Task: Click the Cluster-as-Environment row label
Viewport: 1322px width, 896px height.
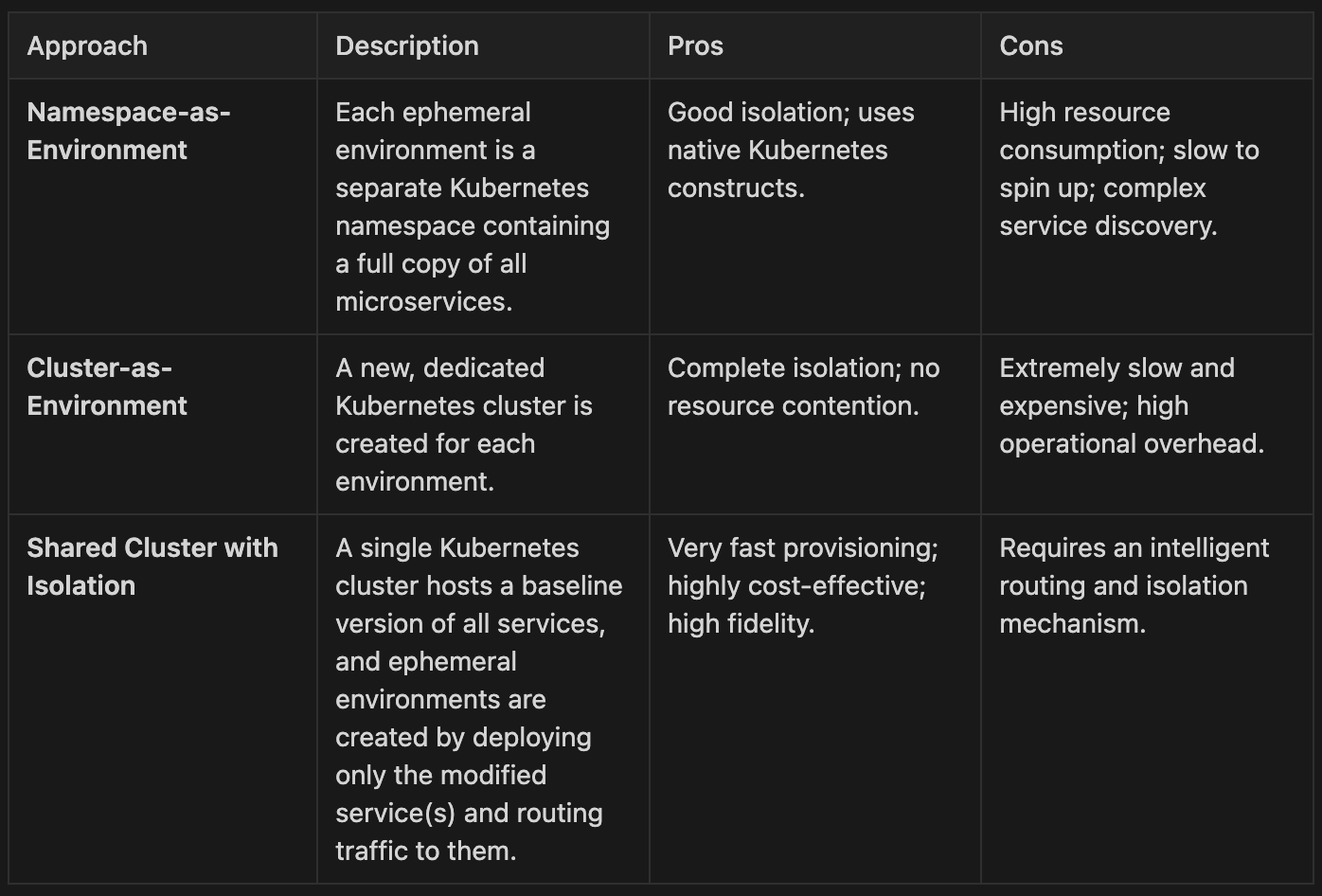Action: click(x=107, y=386)
